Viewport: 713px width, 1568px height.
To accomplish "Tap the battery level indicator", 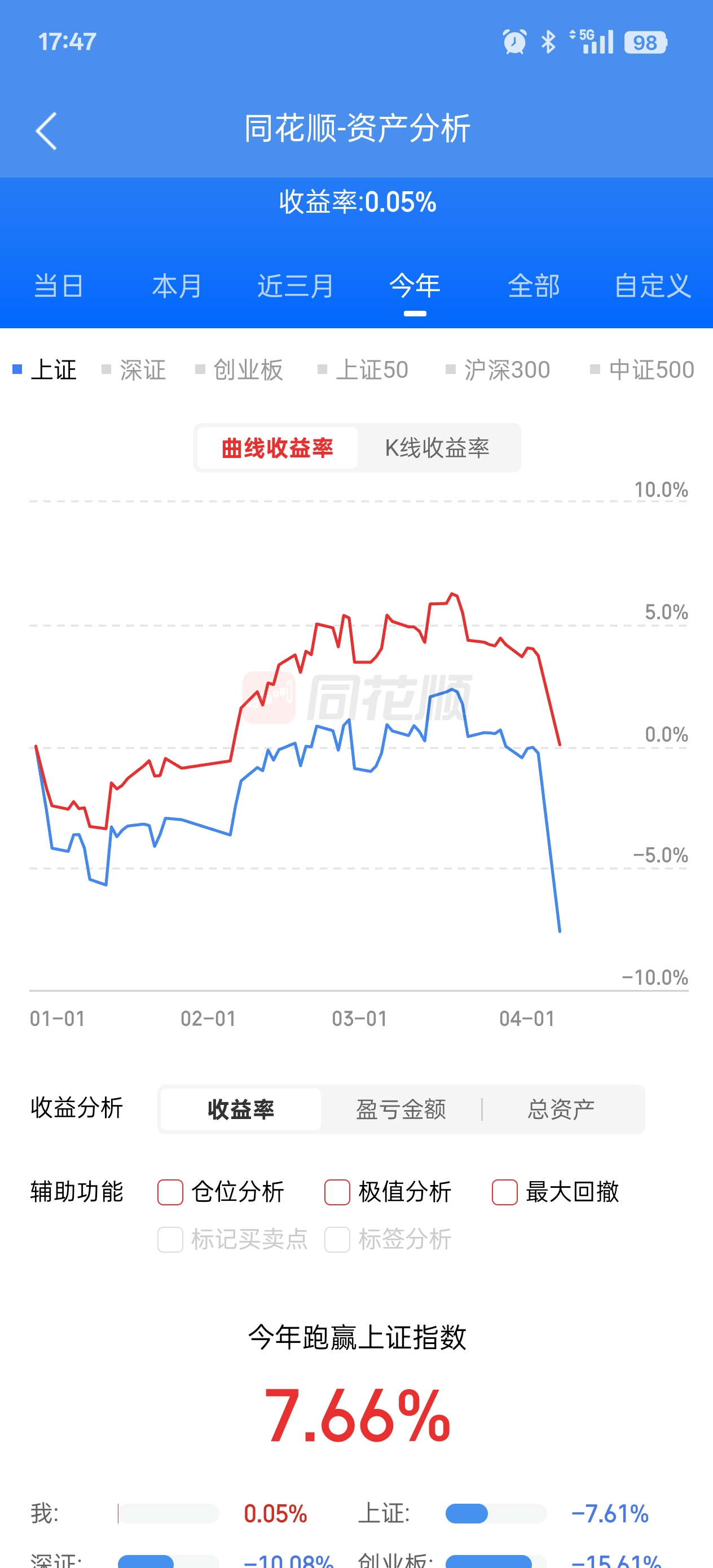I will click(645, 42).
